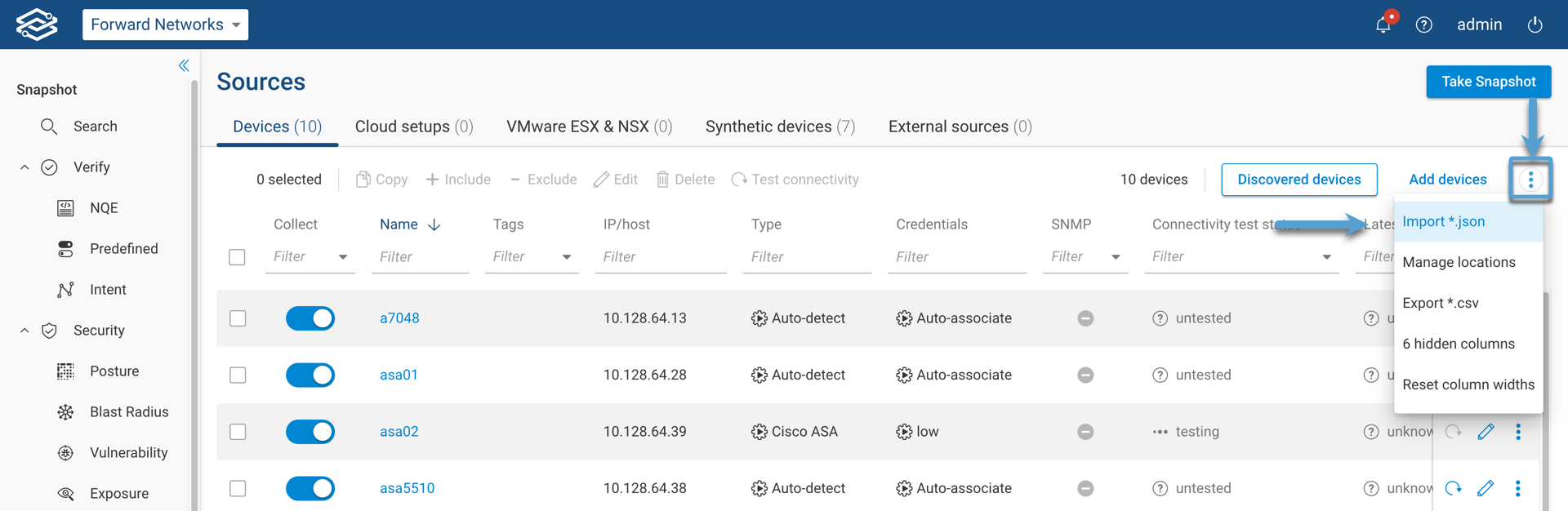Open the a7048 device link

click(x=399, y=318)
